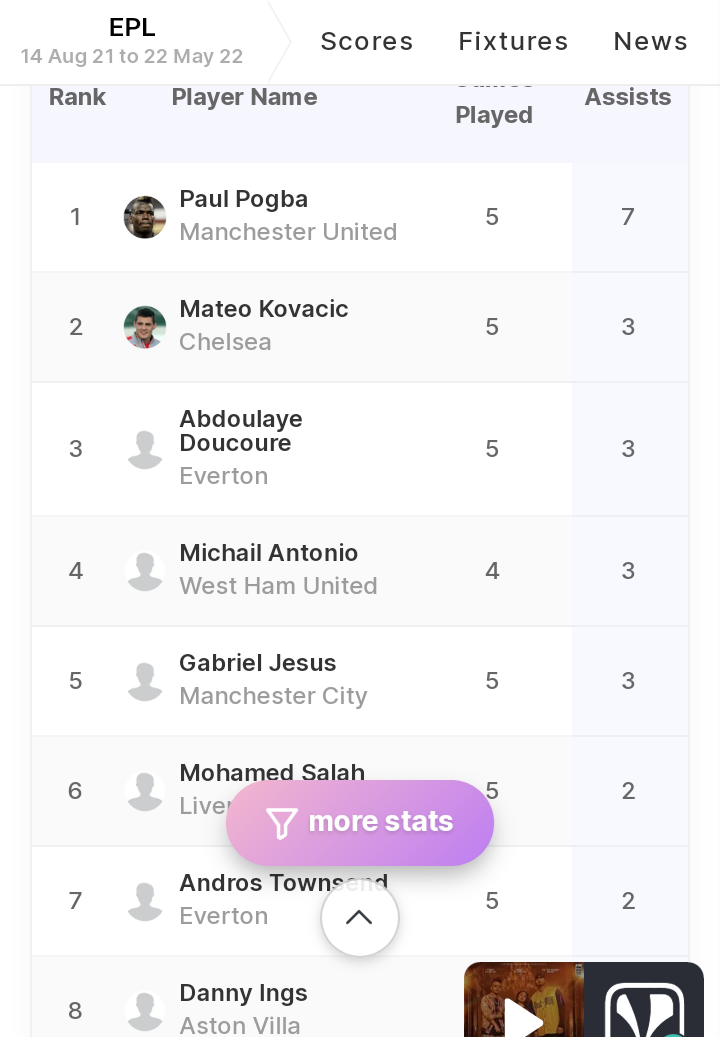The width and height of the screenshot is (720, 1037).
Task: Open the News tab
Action: (x=651, y=41)
